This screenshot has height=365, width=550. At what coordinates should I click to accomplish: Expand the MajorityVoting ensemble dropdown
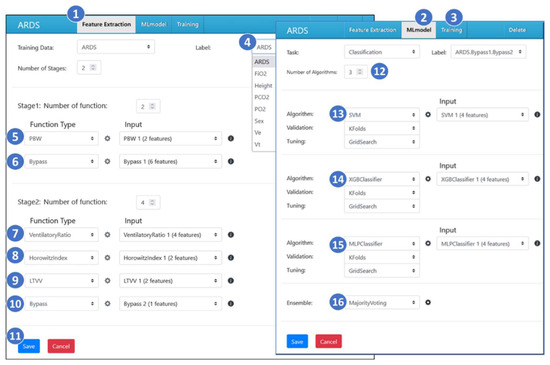(x=382, y=303)
